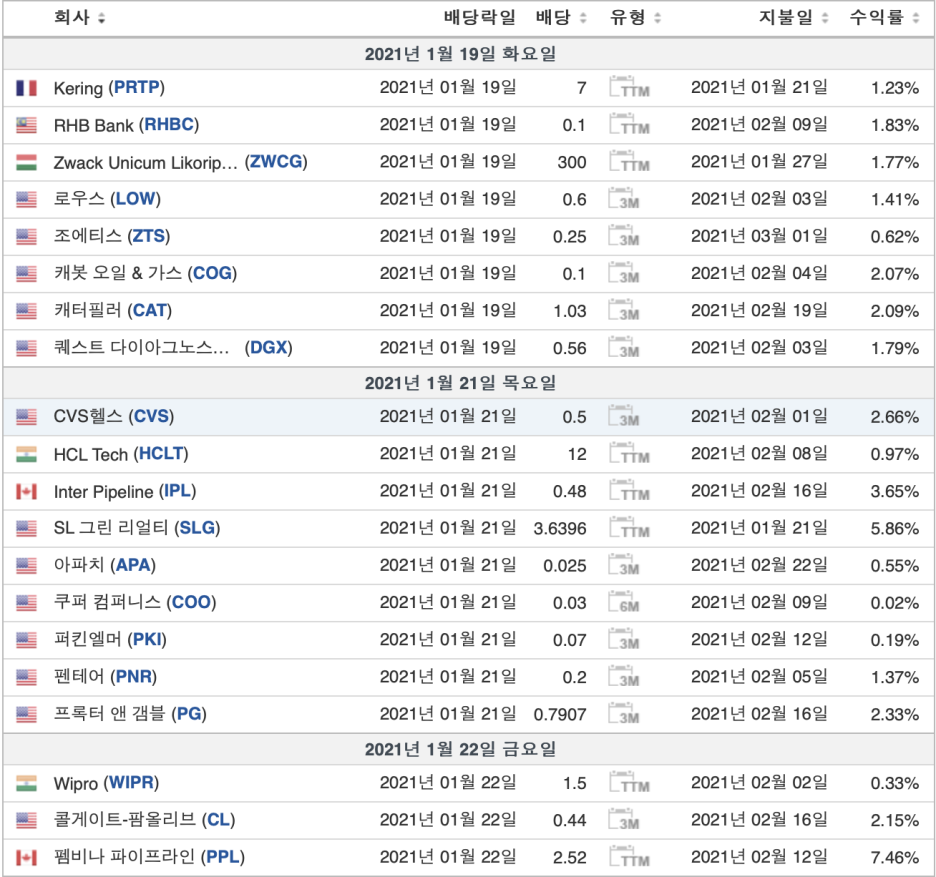Screen dimensions: 936x877
Task: Open the WIPR ticker link
Action: 131,783
